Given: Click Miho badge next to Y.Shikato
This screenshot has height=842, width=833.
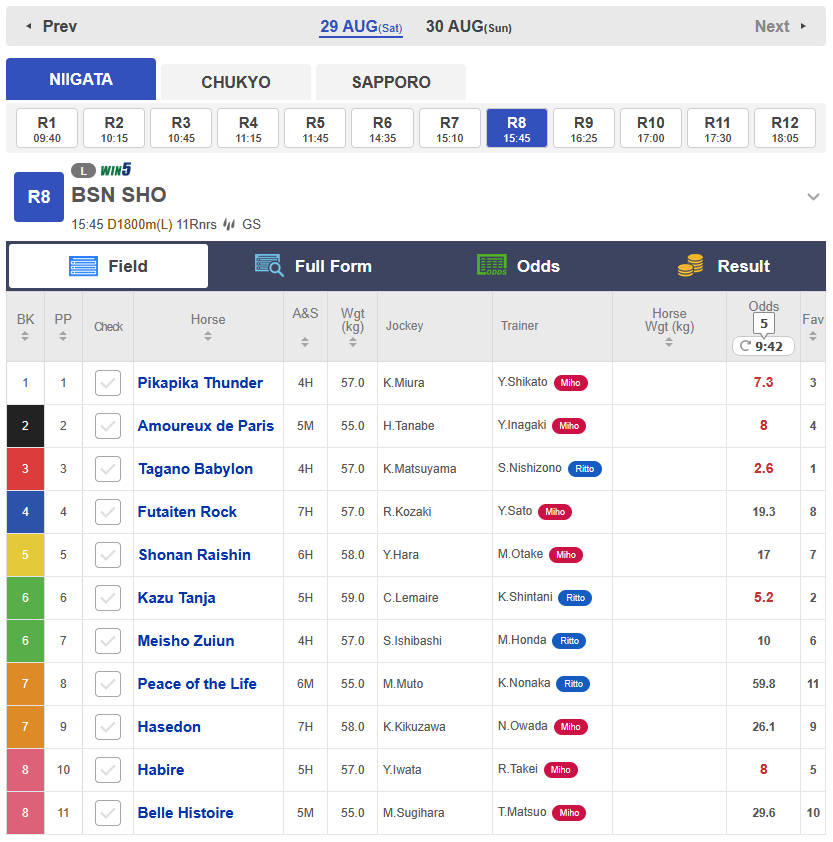Looking at the screenshot, I should pyautogui.click(x=570, y=383).
